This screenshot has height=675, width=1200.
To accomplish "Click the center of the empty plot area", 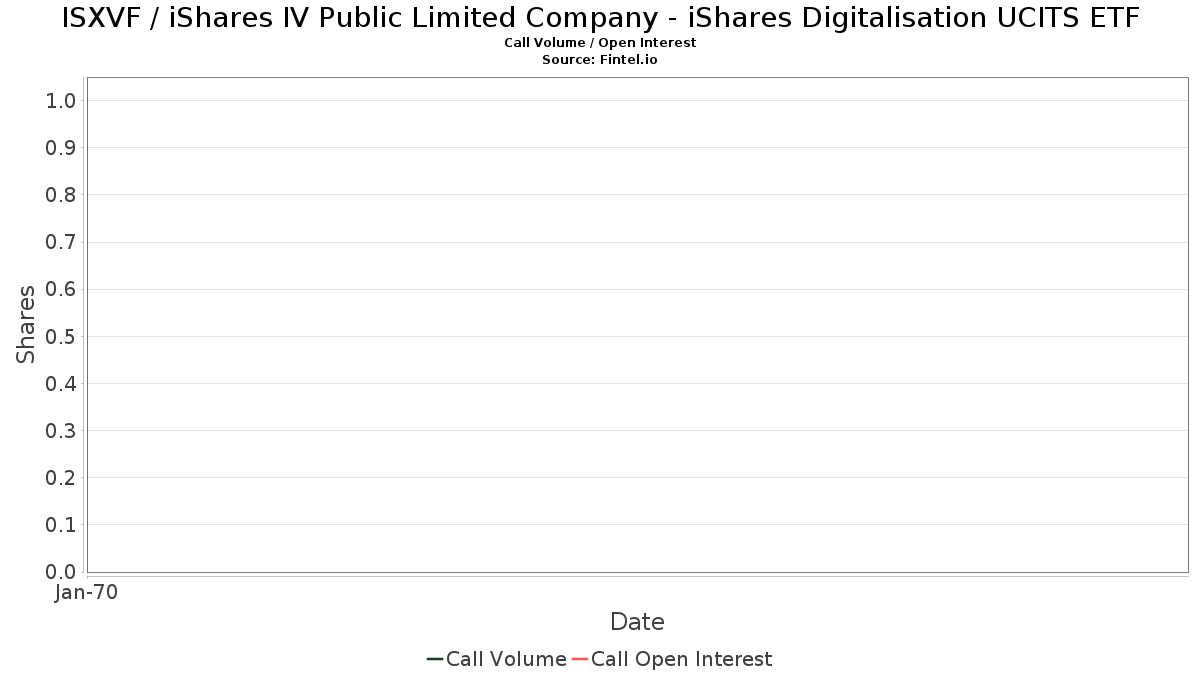I will (637, 325).
